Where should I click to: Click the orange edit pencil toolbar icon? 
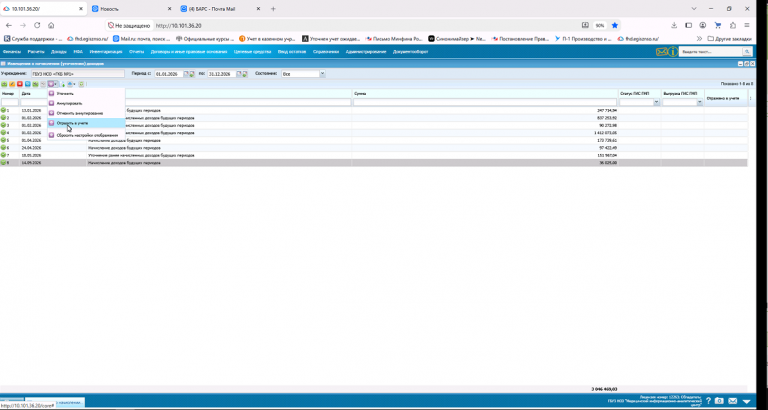click(12, 84)
